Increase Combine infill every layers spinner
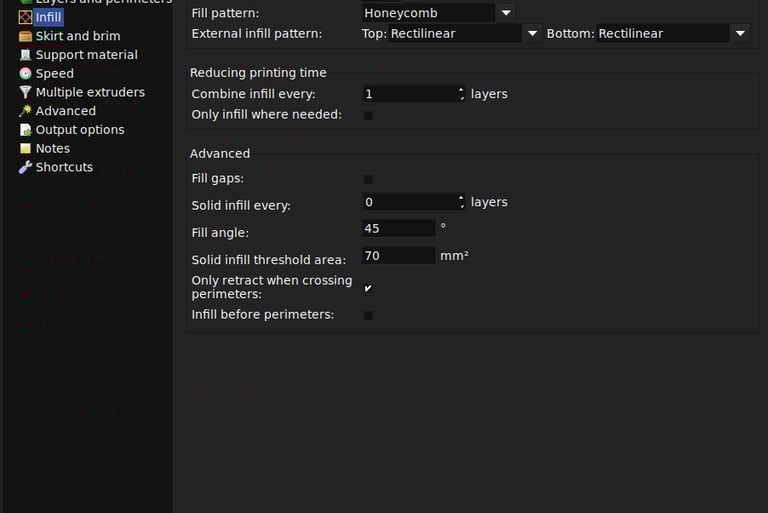The width and height of the screenshot is (768, 513). 461,90
